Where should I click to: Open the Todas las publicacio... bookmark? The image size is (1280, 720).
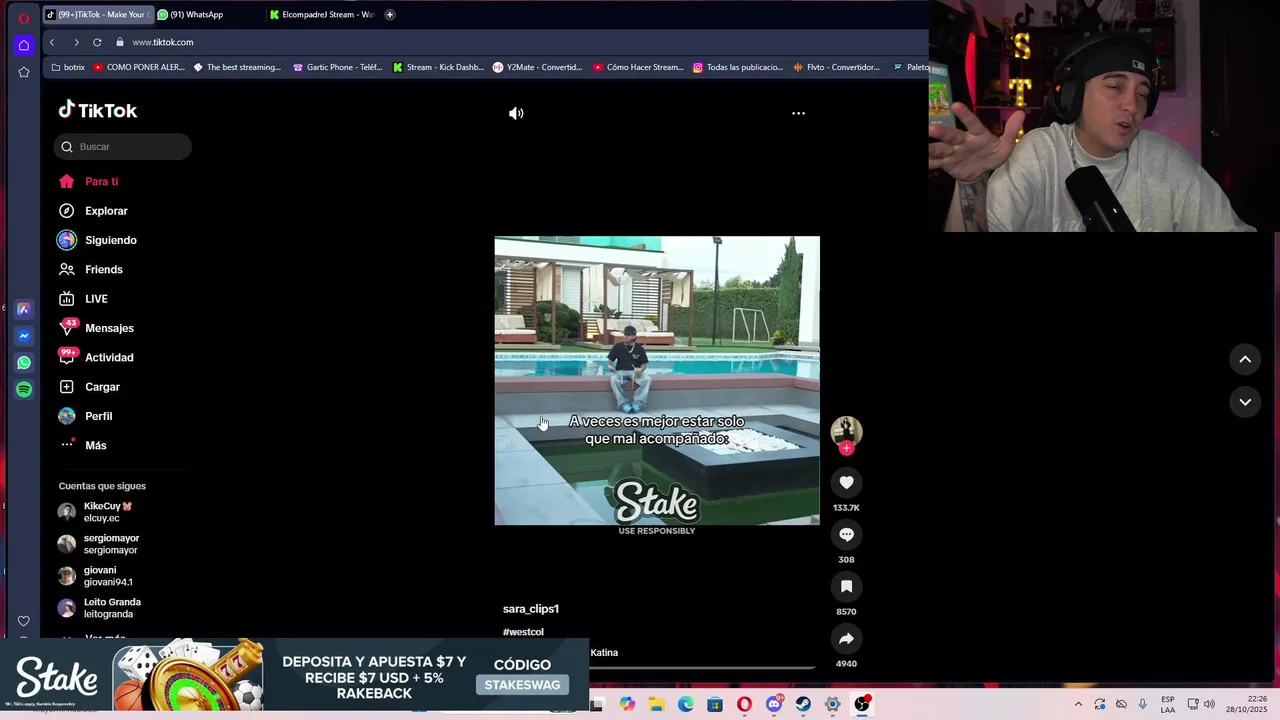(x=738, y=67)
